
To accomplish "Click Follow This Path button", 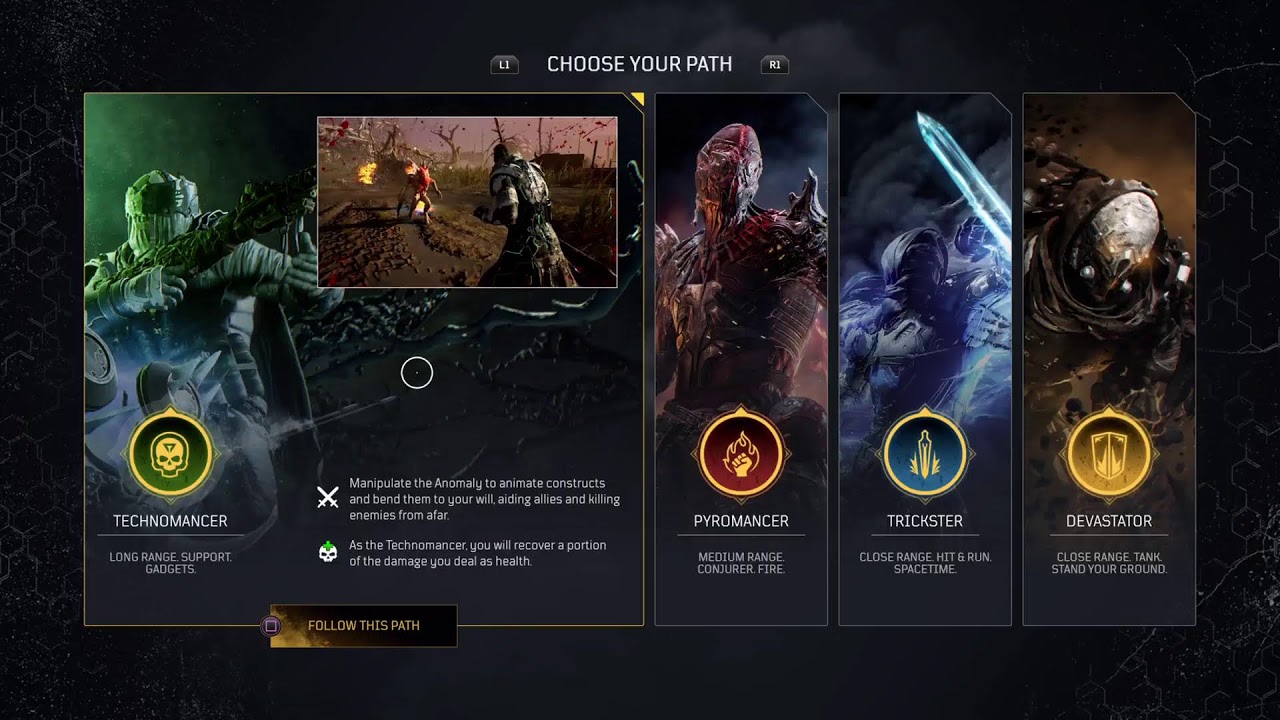I will tap(364, 626).
